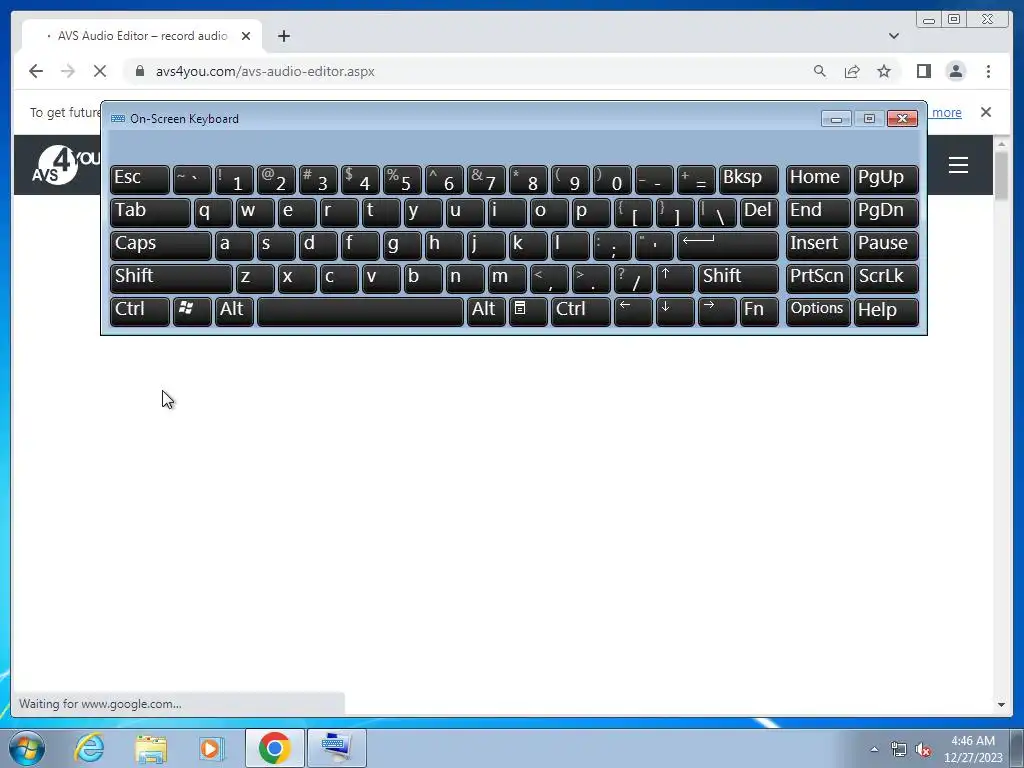This screenshot has width=1024, height=768.
Task: Click the address bar URL
Action: 264,71
